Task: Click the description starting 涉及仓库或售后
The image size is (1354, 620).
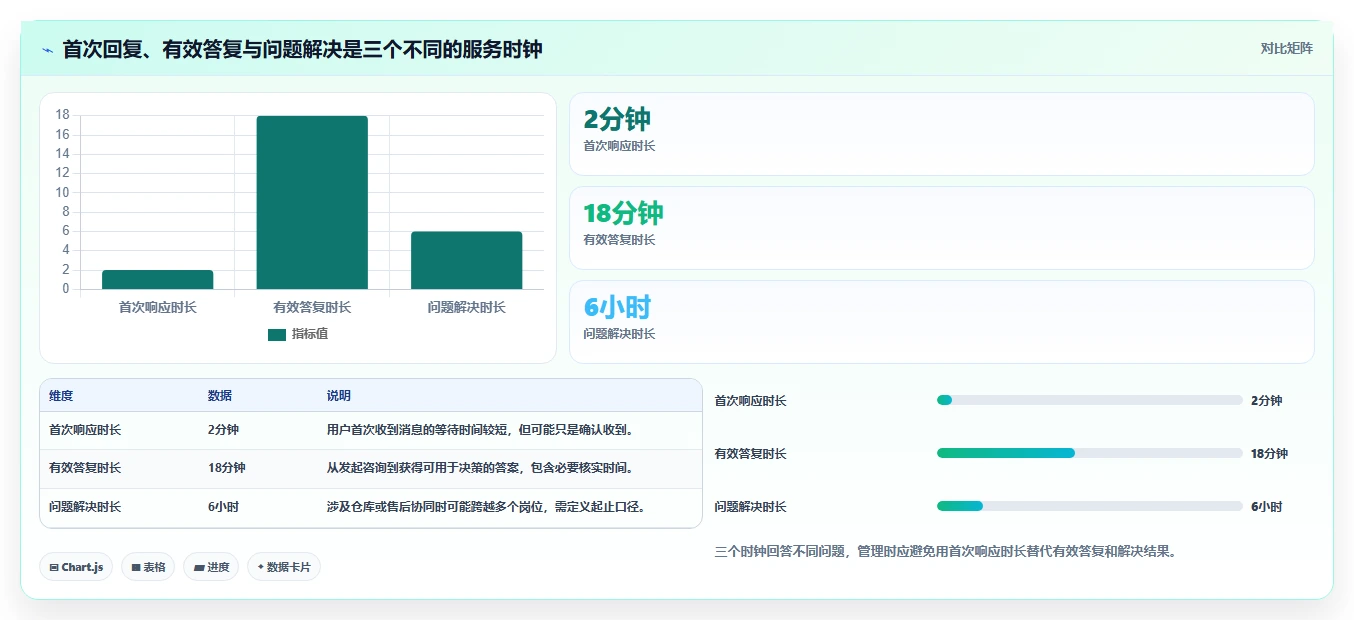Action: (487, 507)
